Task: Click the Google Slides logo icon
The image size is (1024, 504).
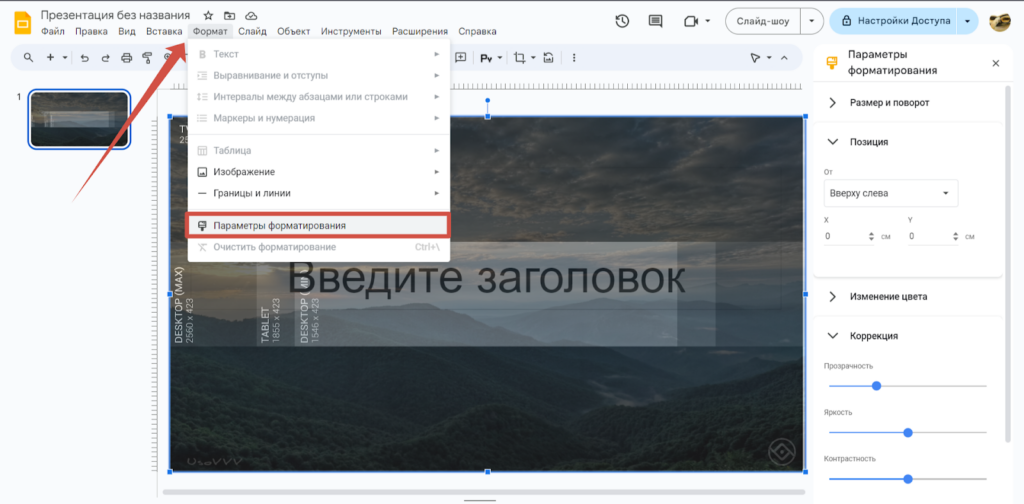Action: click(x=23, y=22)
